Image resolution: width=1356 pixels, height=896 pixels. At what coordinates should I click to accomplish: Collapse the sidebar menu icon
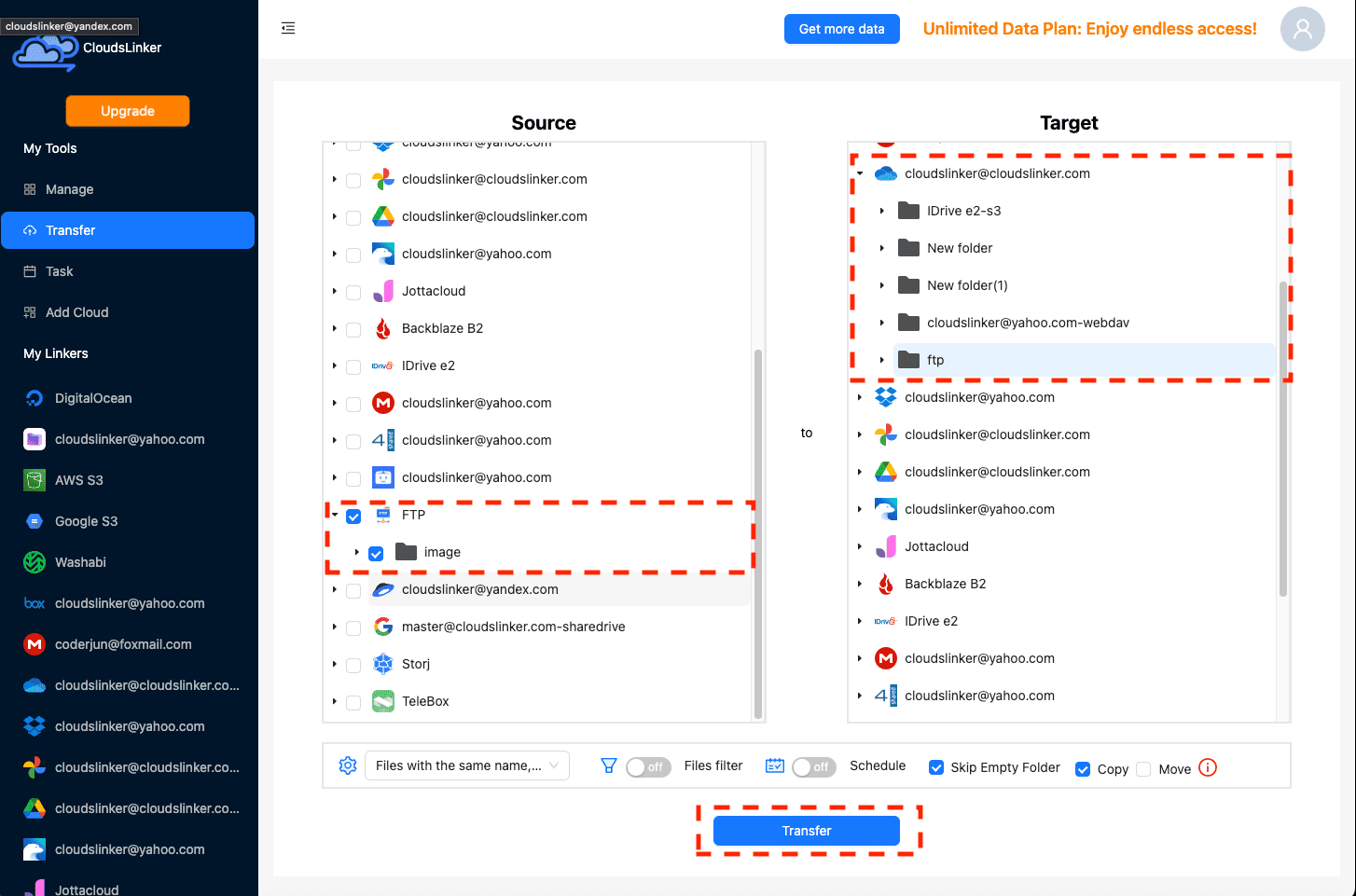[x=288, y=28]
